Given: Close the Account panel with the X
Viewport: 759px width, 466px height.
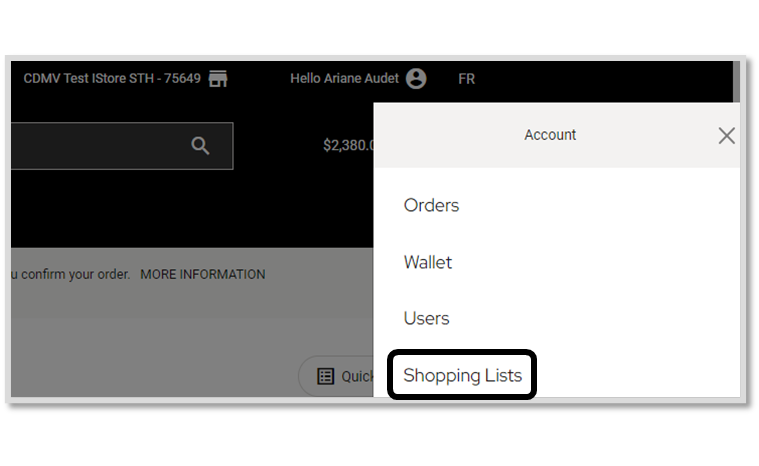Looking at the screenshot, I should click(x=726, y=135).
